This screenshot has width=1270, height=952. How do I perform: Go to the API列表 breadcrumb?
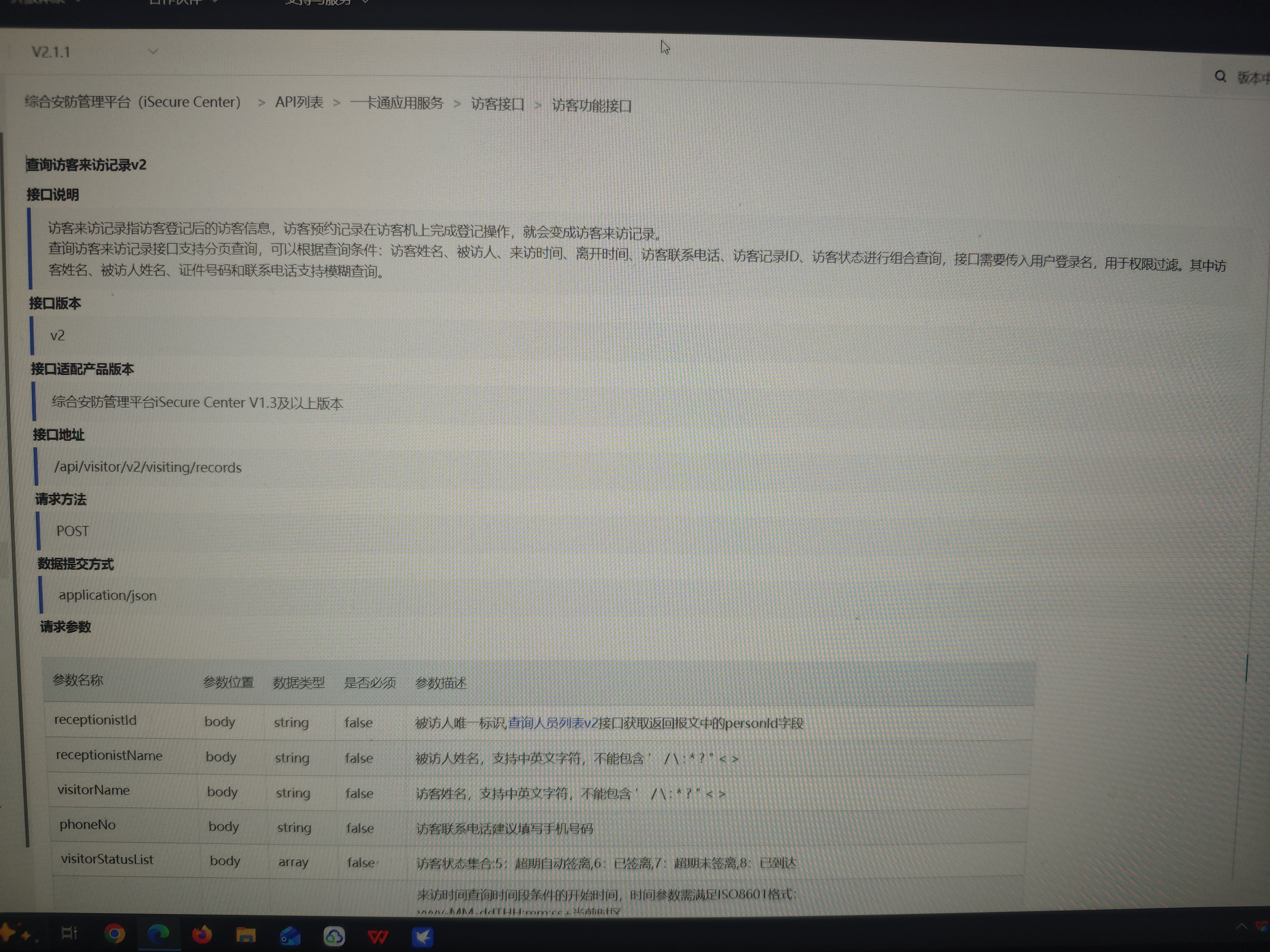pos(299,102)
